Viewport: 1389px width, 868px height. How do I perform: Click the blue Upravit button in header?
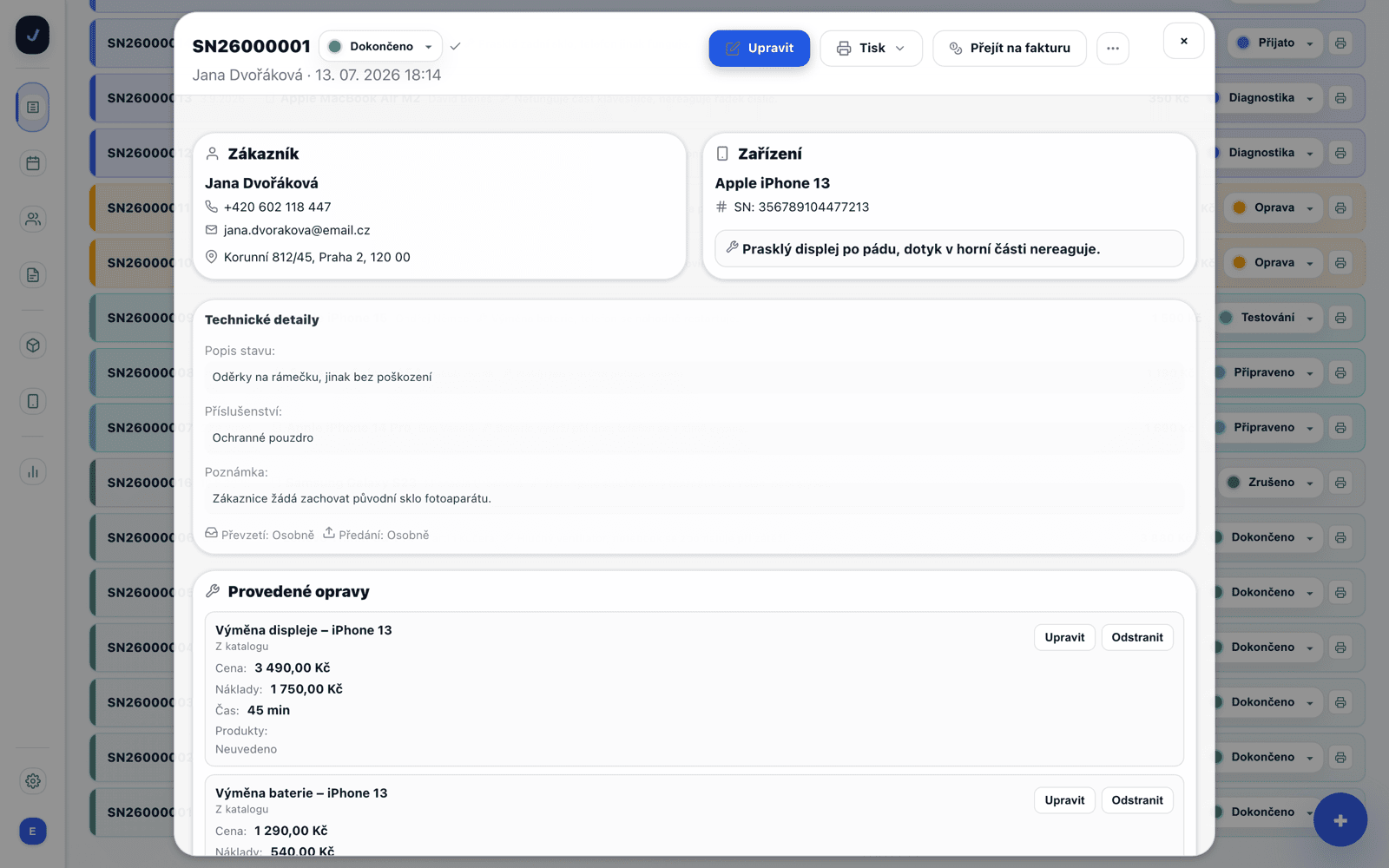(760, 48)
